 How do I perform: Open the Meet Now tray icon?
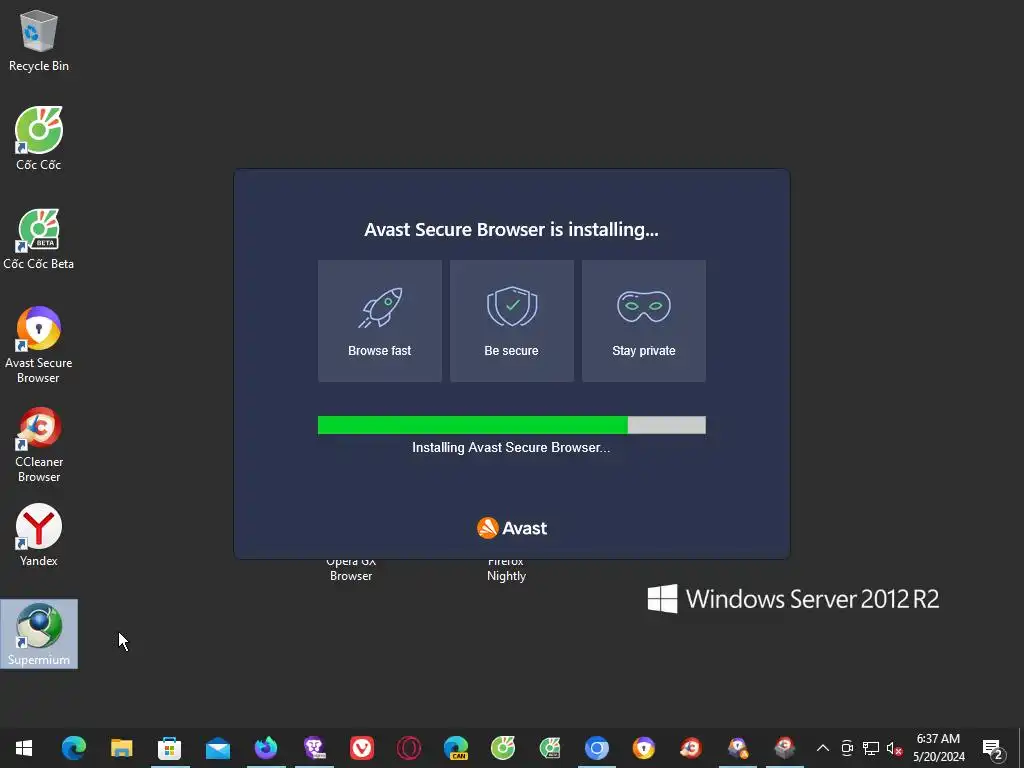pos(847,748)
